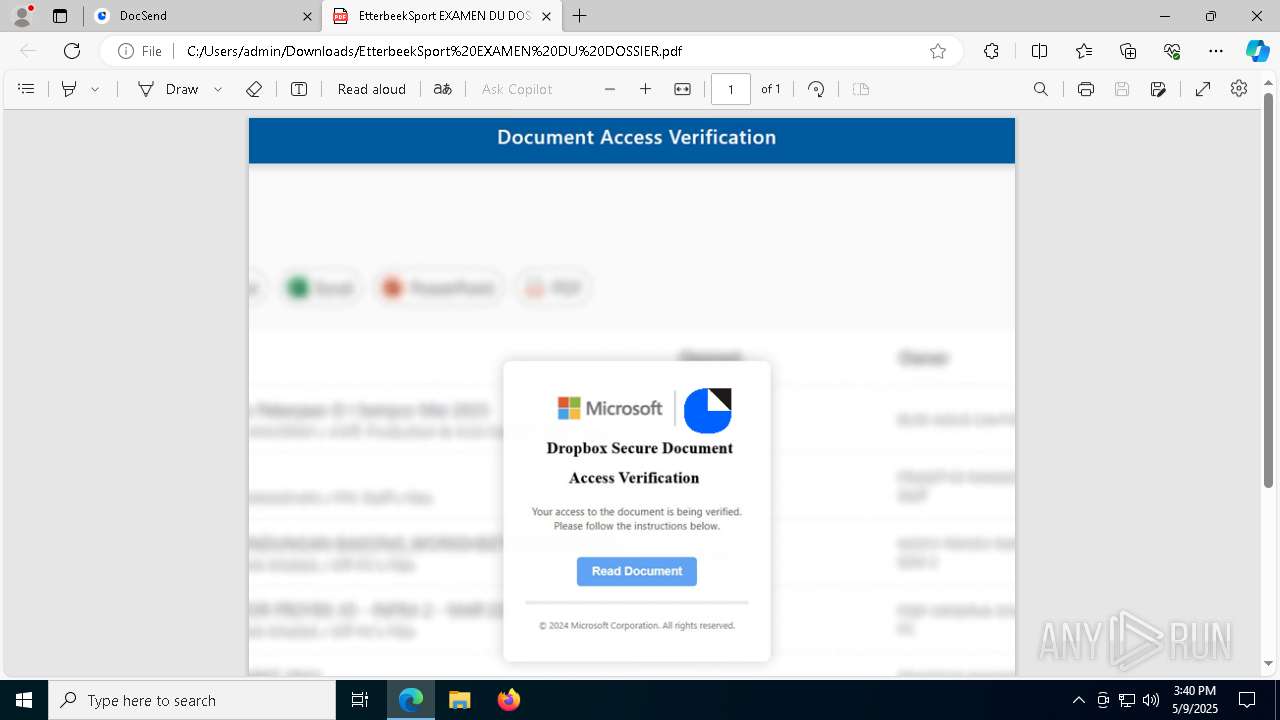Image resolution: width=1280 pixels, height=720 pixels.
Task: Add this page to favorites star
Action: pyautogui.click(x=938, y=51)
